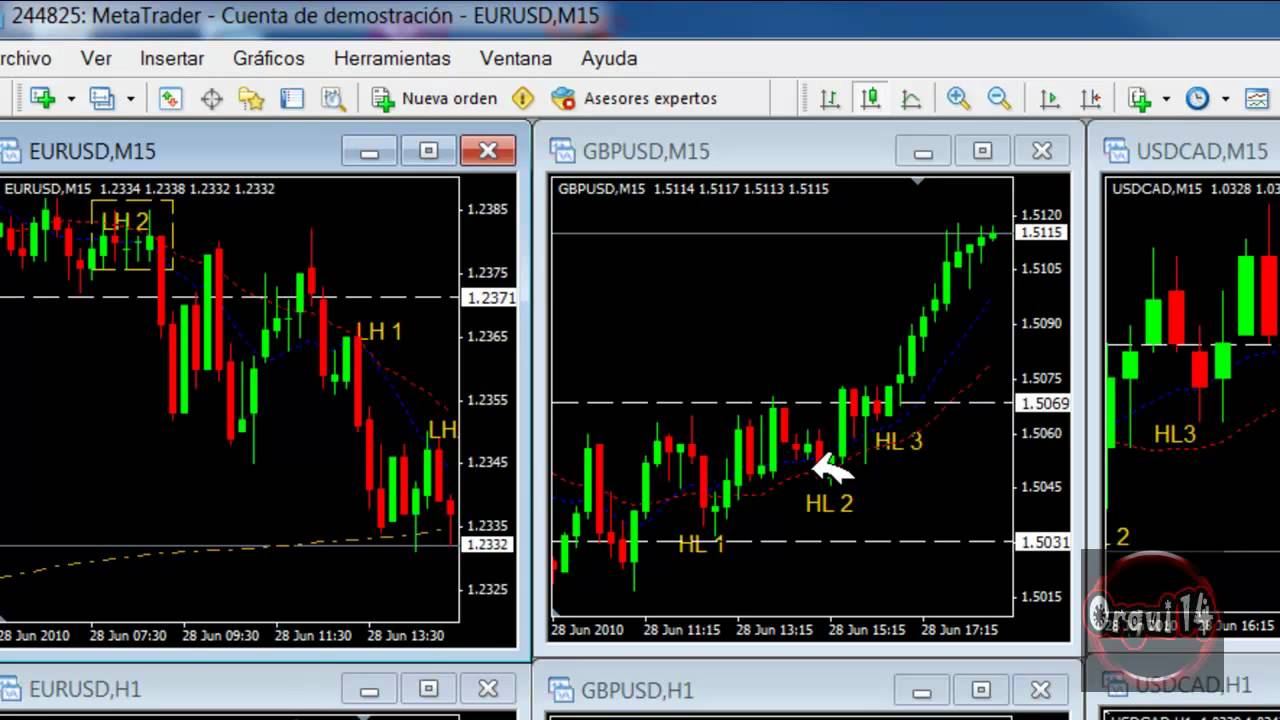Screen dimensions: 1280x720
Task: Open the new chart icon
Action: pyautogui.click(x=42, y=98)
